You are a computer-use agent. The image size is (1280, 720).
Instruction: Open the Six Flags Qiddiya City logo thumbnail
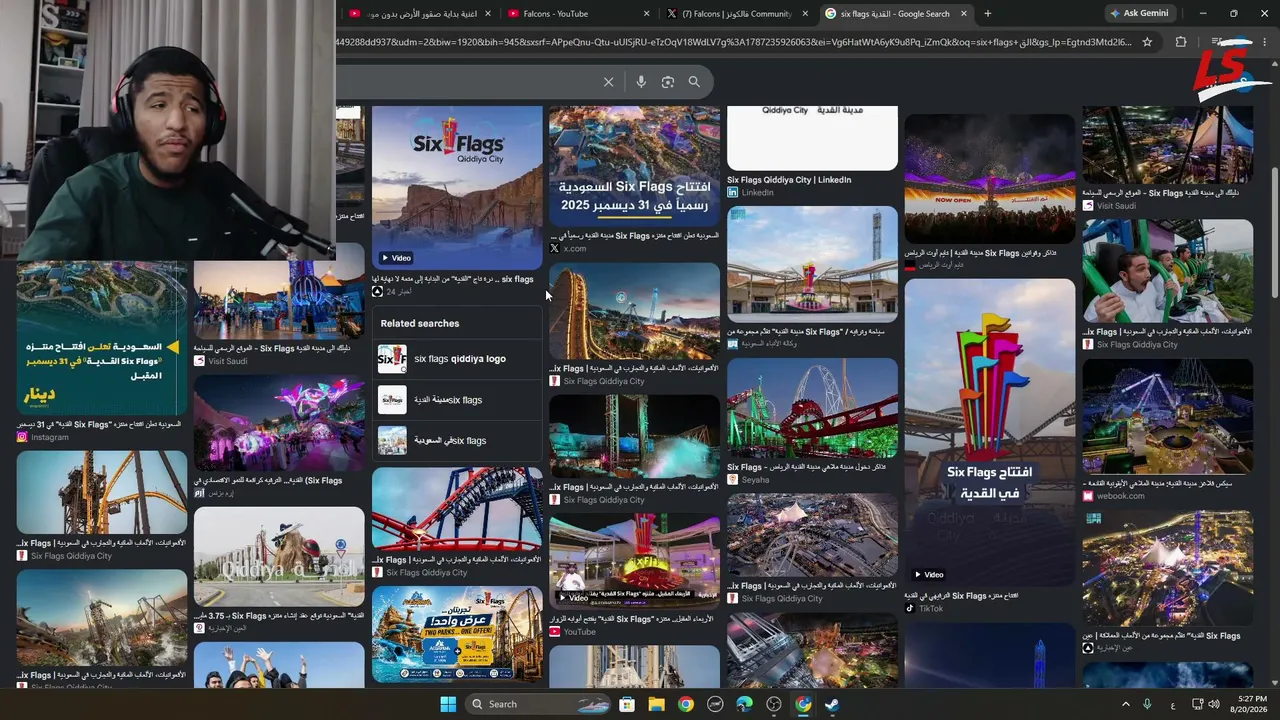point(457,188)
